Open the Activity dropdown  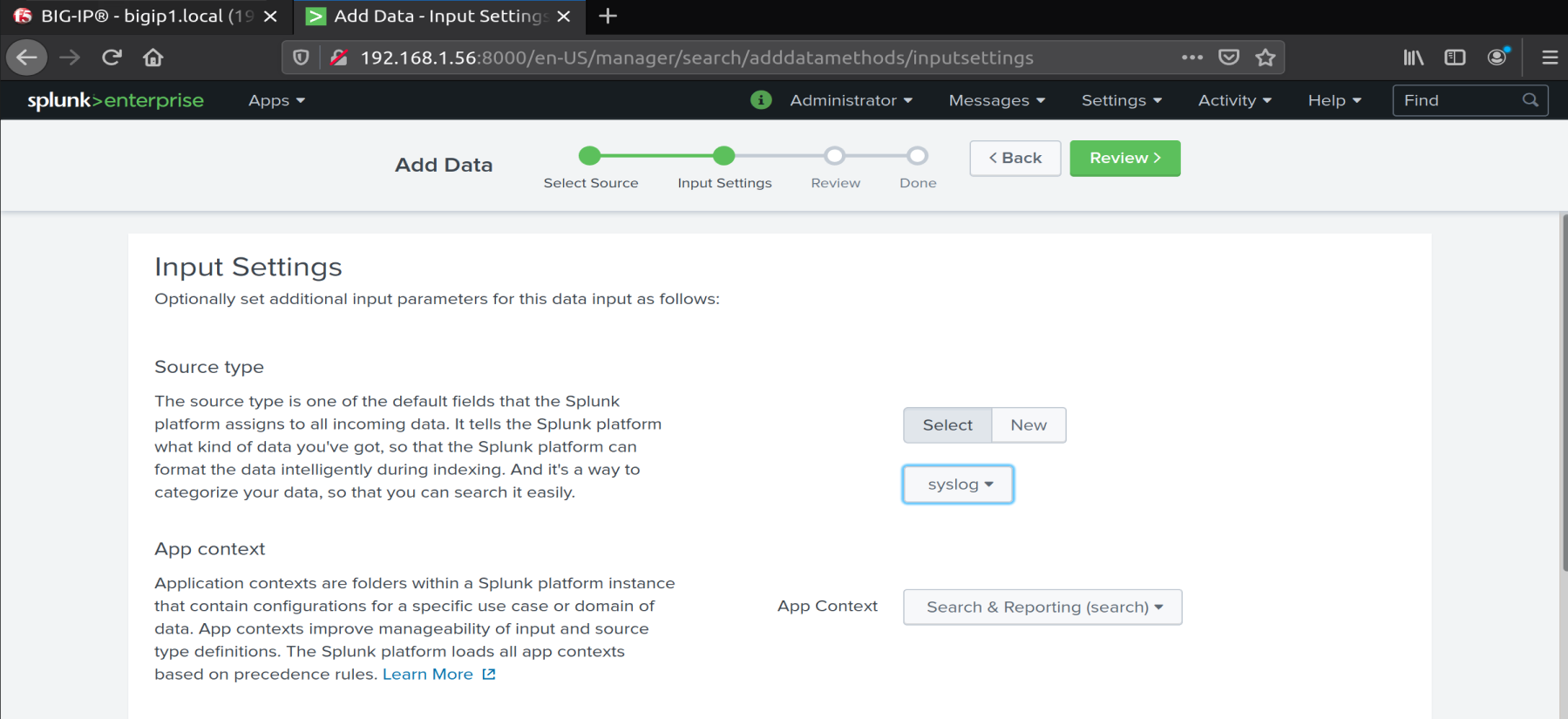tap(1235, 100)
